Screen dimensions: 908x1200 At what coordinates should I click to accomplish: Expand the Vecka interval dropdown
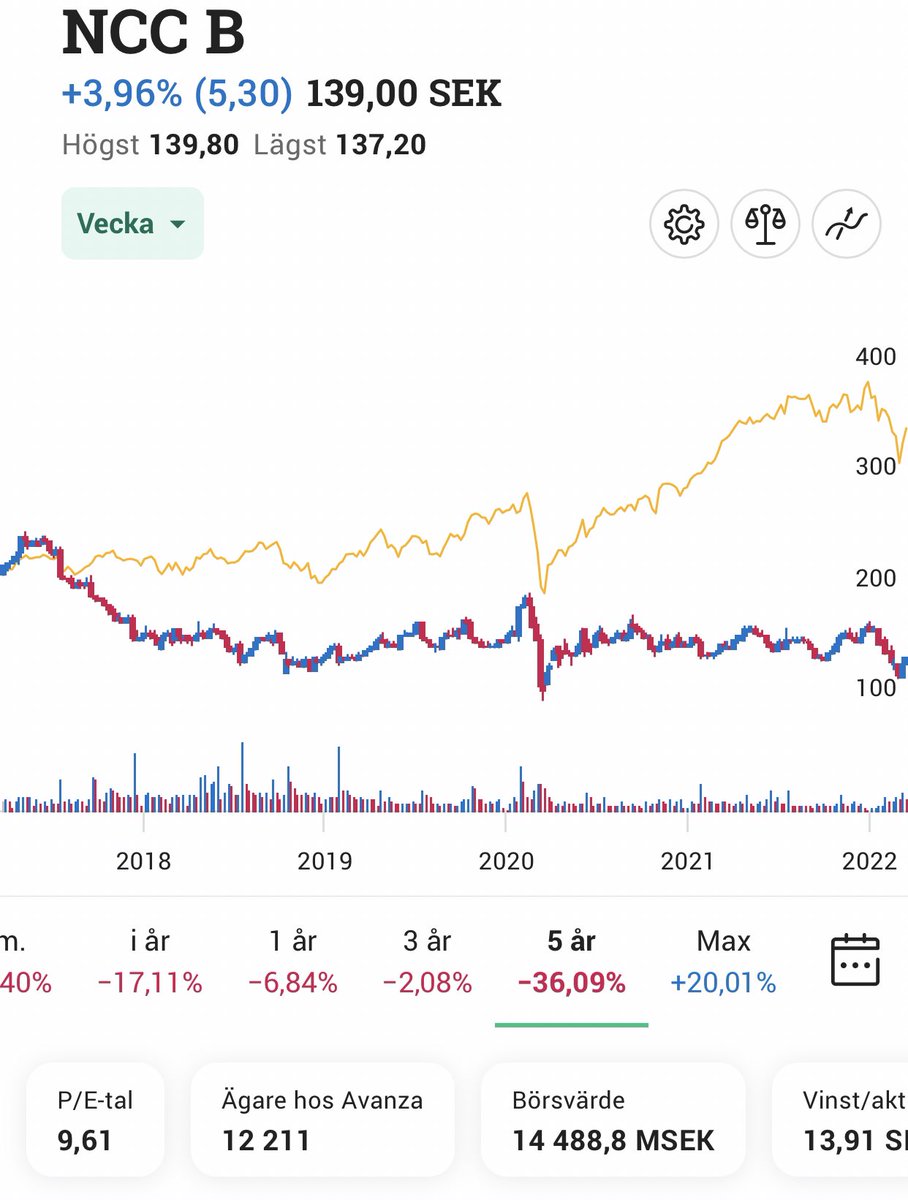[132, 223]
